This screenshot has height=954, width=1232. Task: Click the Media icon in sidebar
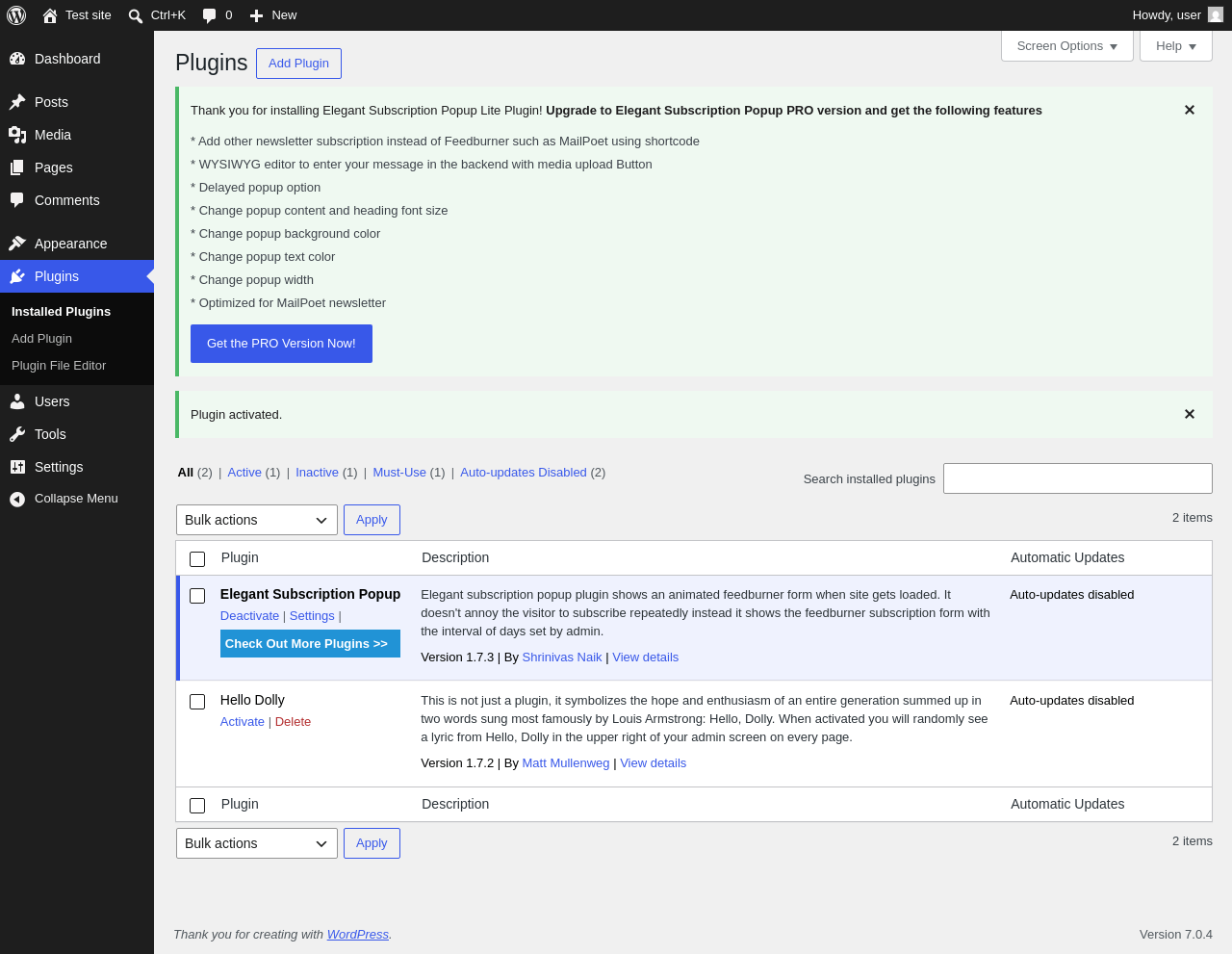pos(17,135)
